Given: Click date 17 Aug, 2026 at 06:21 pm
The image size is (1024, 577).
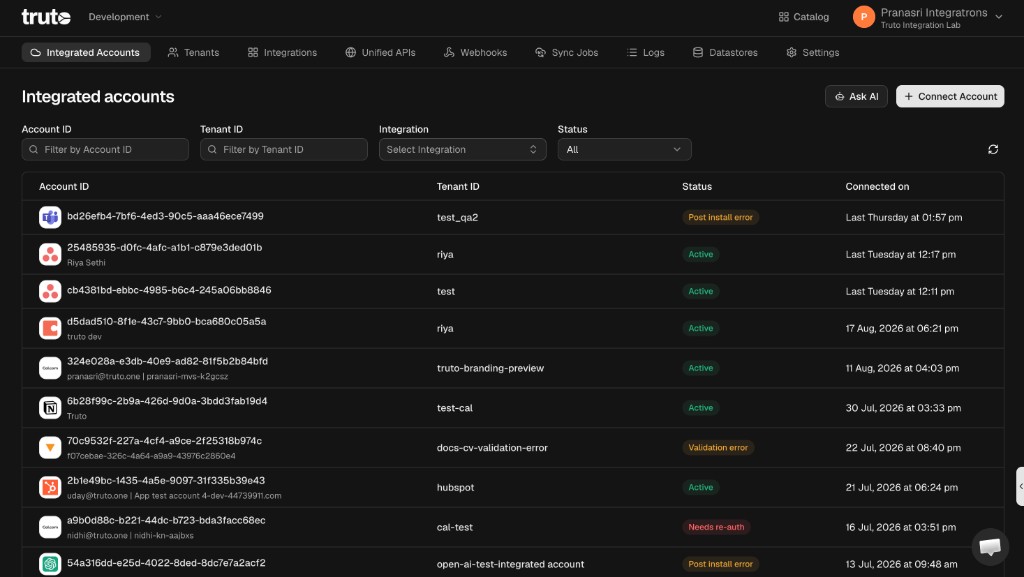Looking at the screenshot, I should (x=902, y=328).
